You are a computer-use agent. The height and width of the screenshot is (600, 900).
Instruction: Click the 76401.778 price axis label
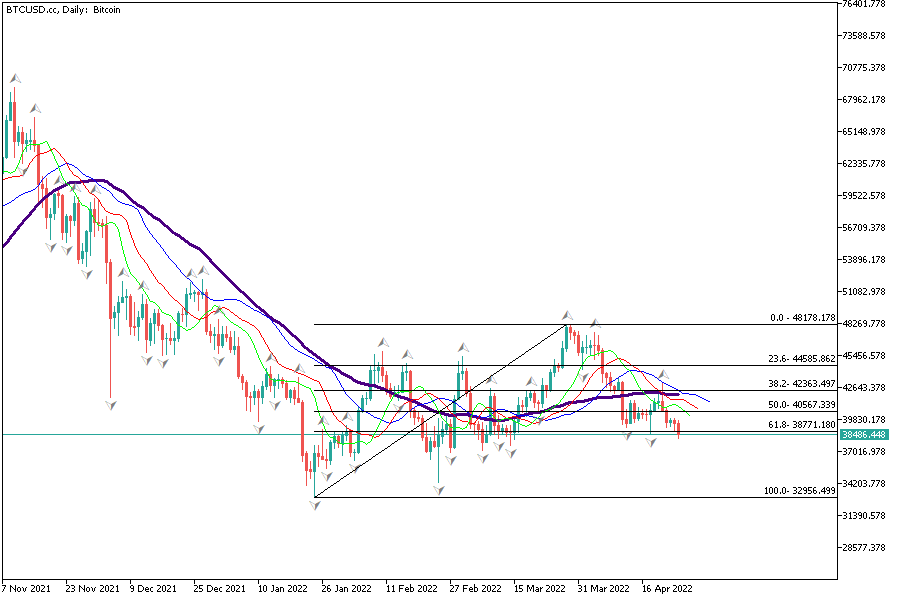click(863, 4)
